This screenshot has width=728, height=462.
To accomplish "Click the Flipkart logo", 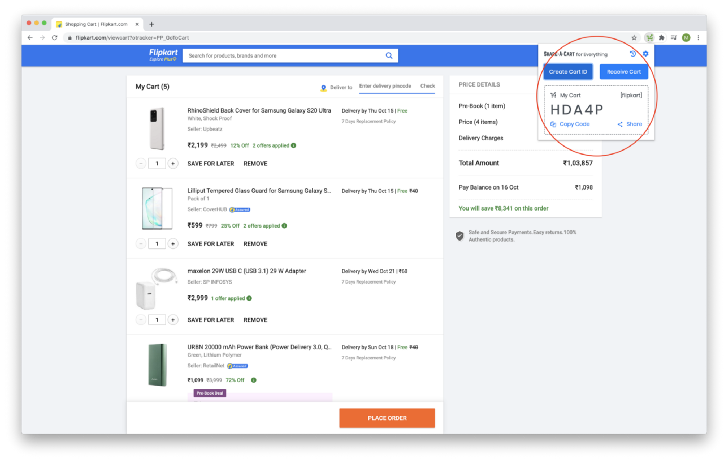I will click(163, 52).
